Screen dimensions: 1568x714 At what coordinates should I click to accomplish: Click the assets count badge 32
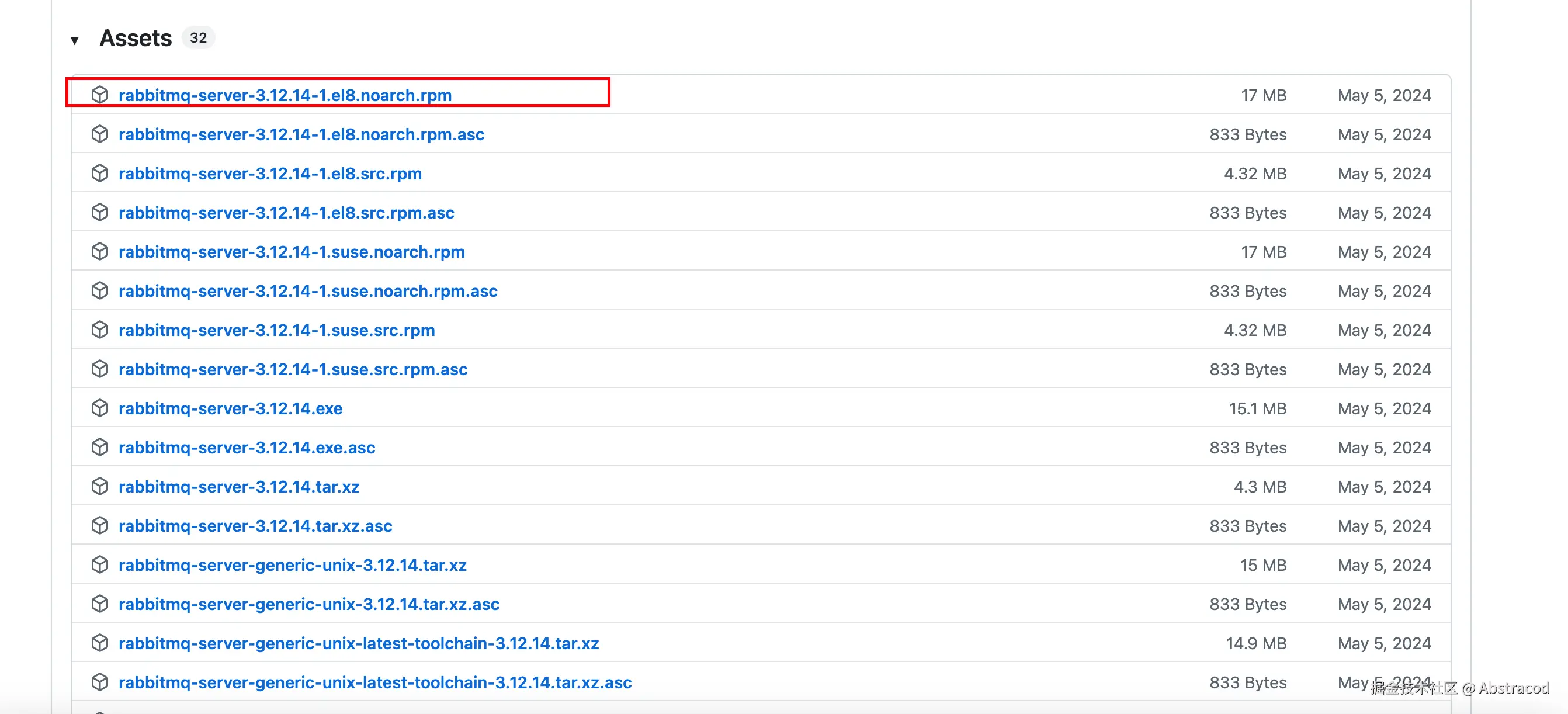coord(199,38)
